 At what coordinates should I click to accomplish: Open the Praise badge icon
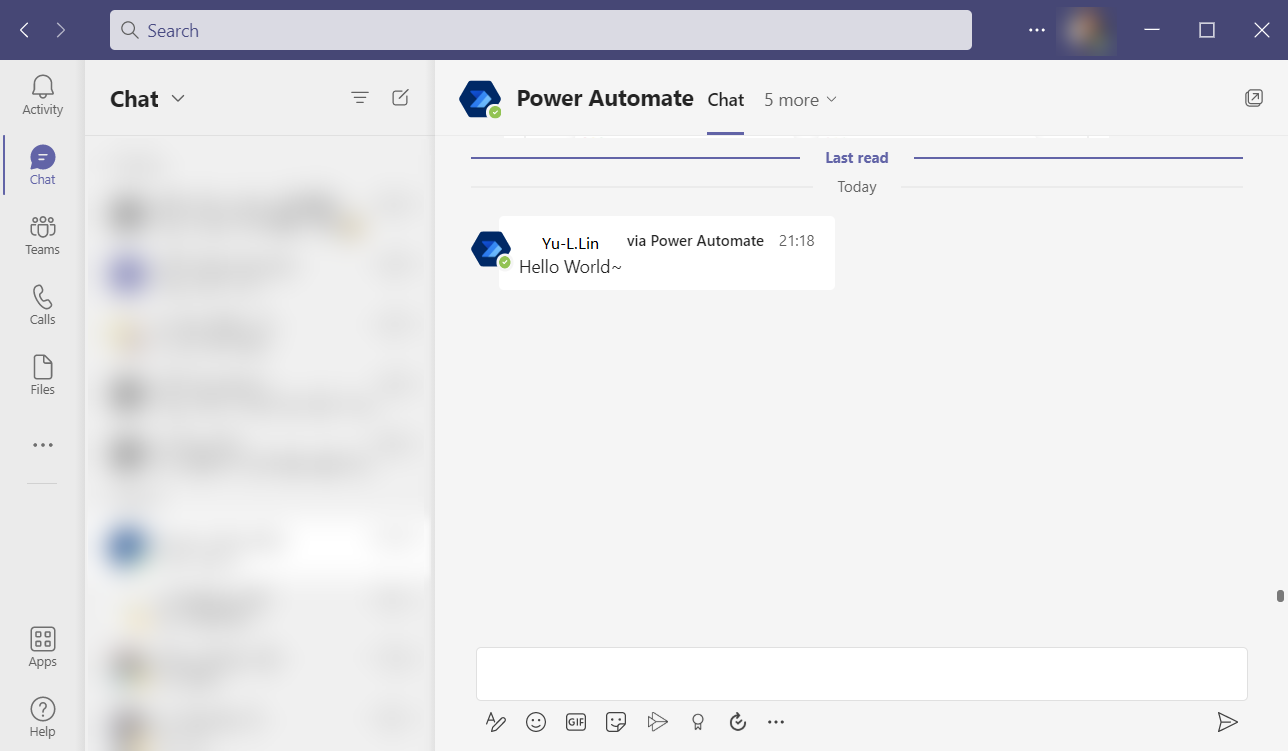(698, 722)
